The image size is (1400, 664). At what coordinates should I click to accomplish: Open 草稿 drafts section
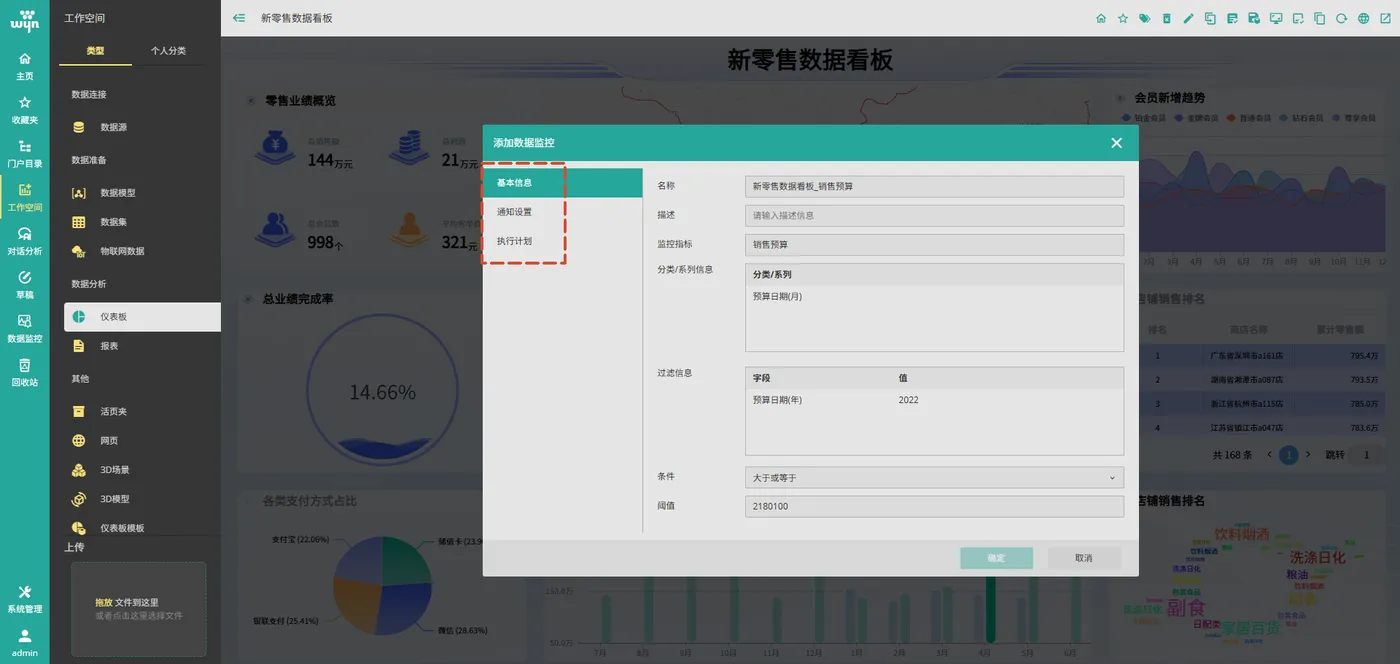[x=25, y=285]
